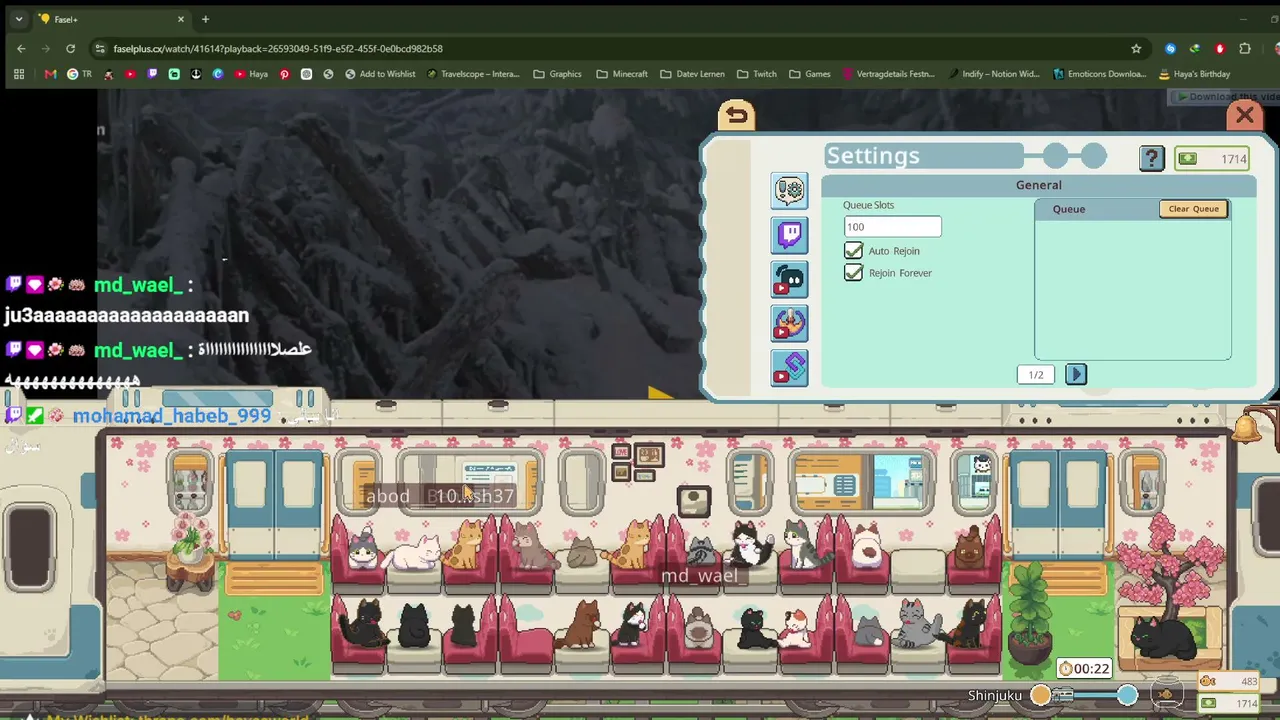1280x720 pixels.
Task: Click the 00:22 stopwatch timer
Action: (x=1085, y=669)
